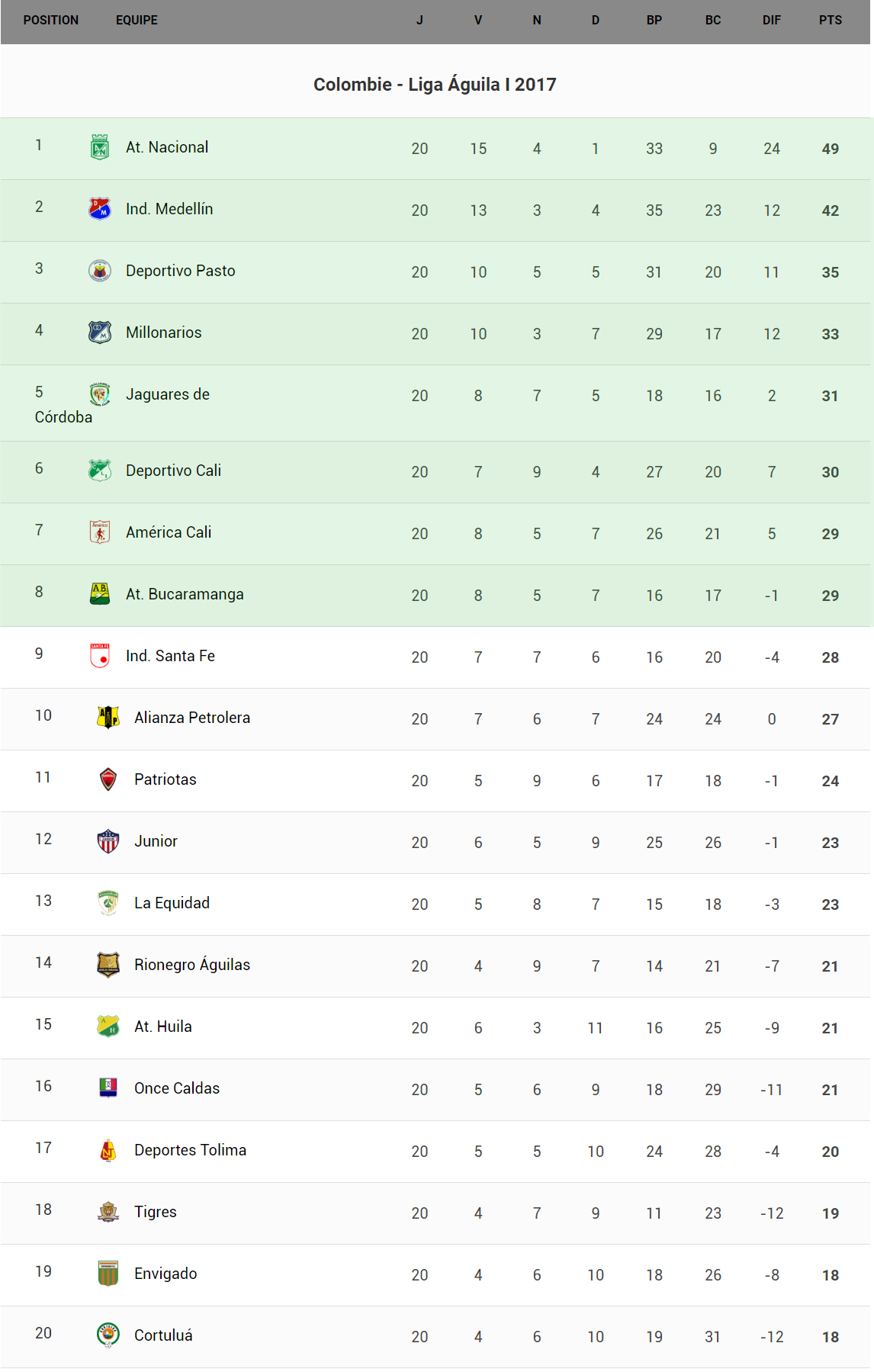874x1372 pixels.
Task: Click the Once Caldas team logo
Action: pyautogui.click(x=108, y=1088)
